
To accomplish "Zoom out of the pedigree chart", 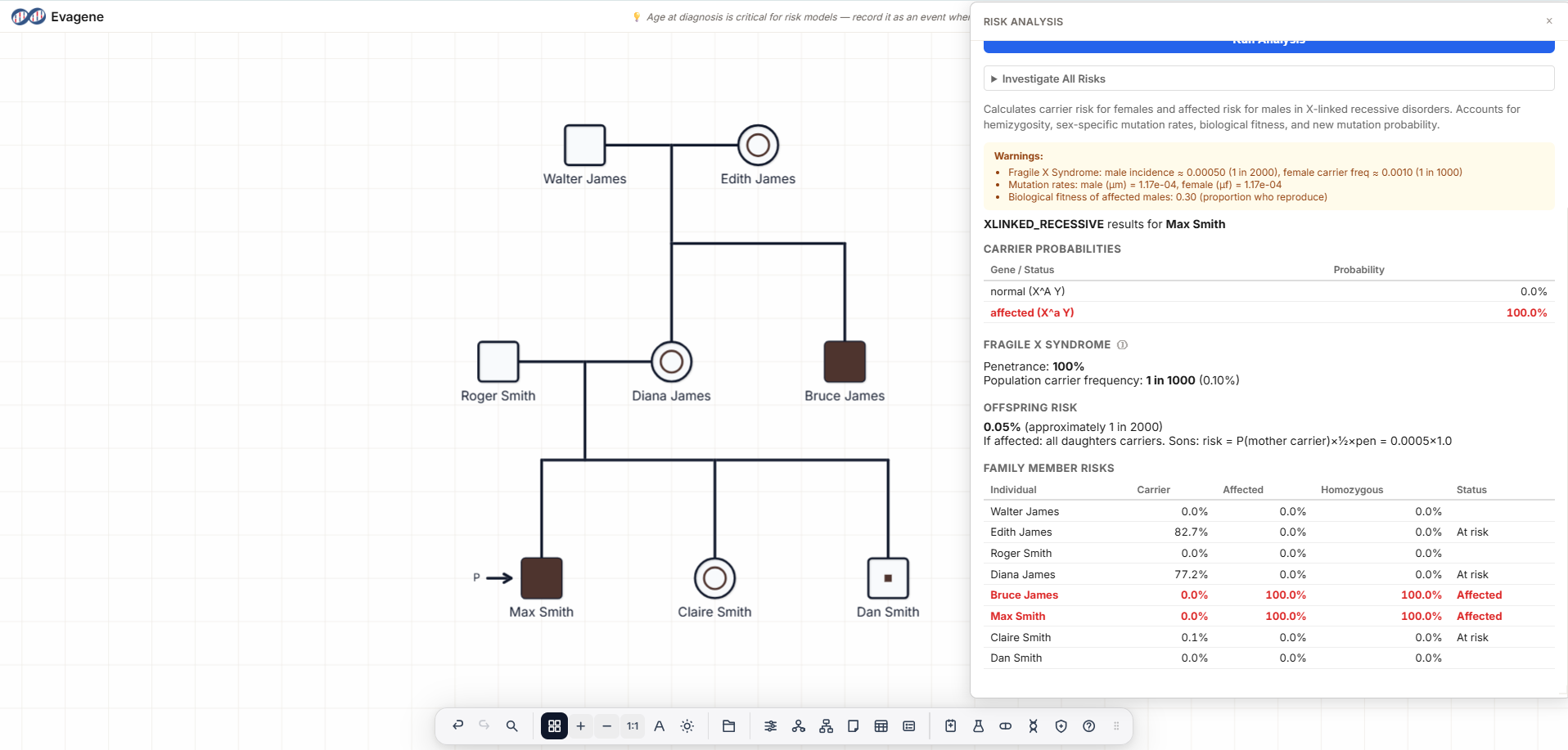I will pos(606,725).
